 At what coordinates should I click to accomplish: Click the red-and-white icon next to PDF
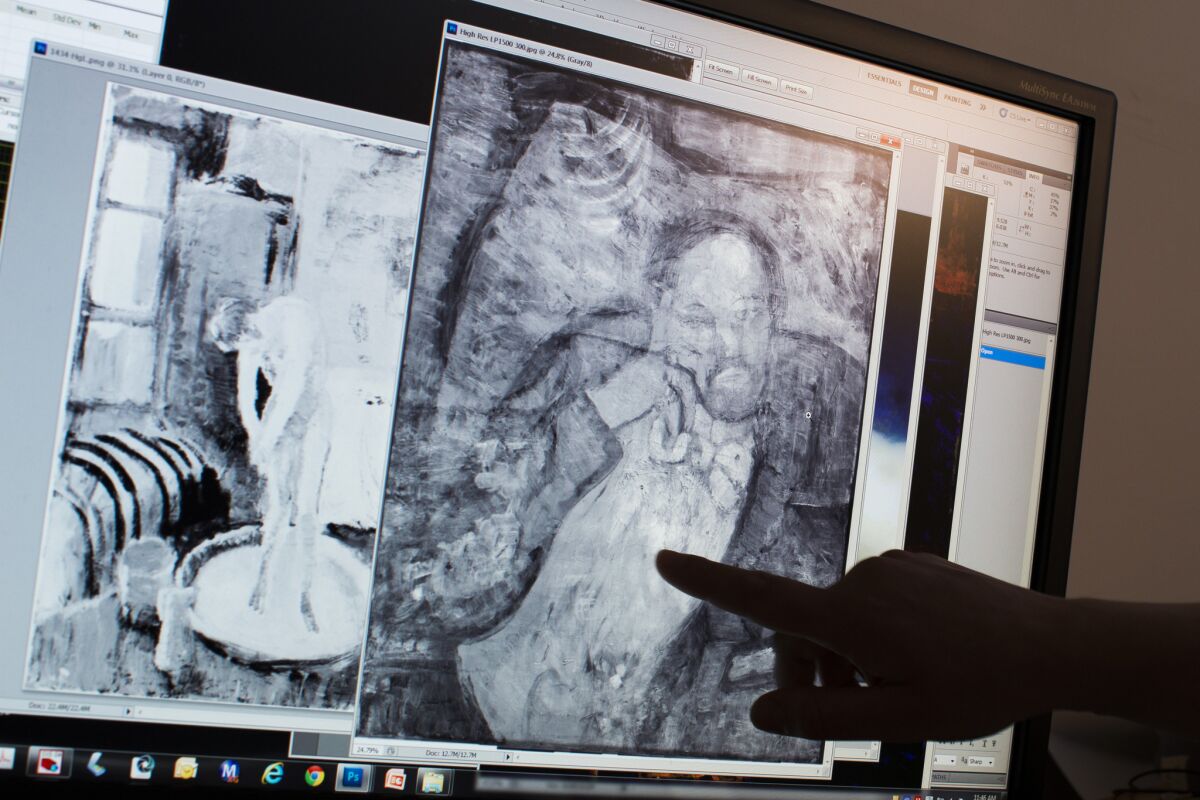click(x=50, y=762)
